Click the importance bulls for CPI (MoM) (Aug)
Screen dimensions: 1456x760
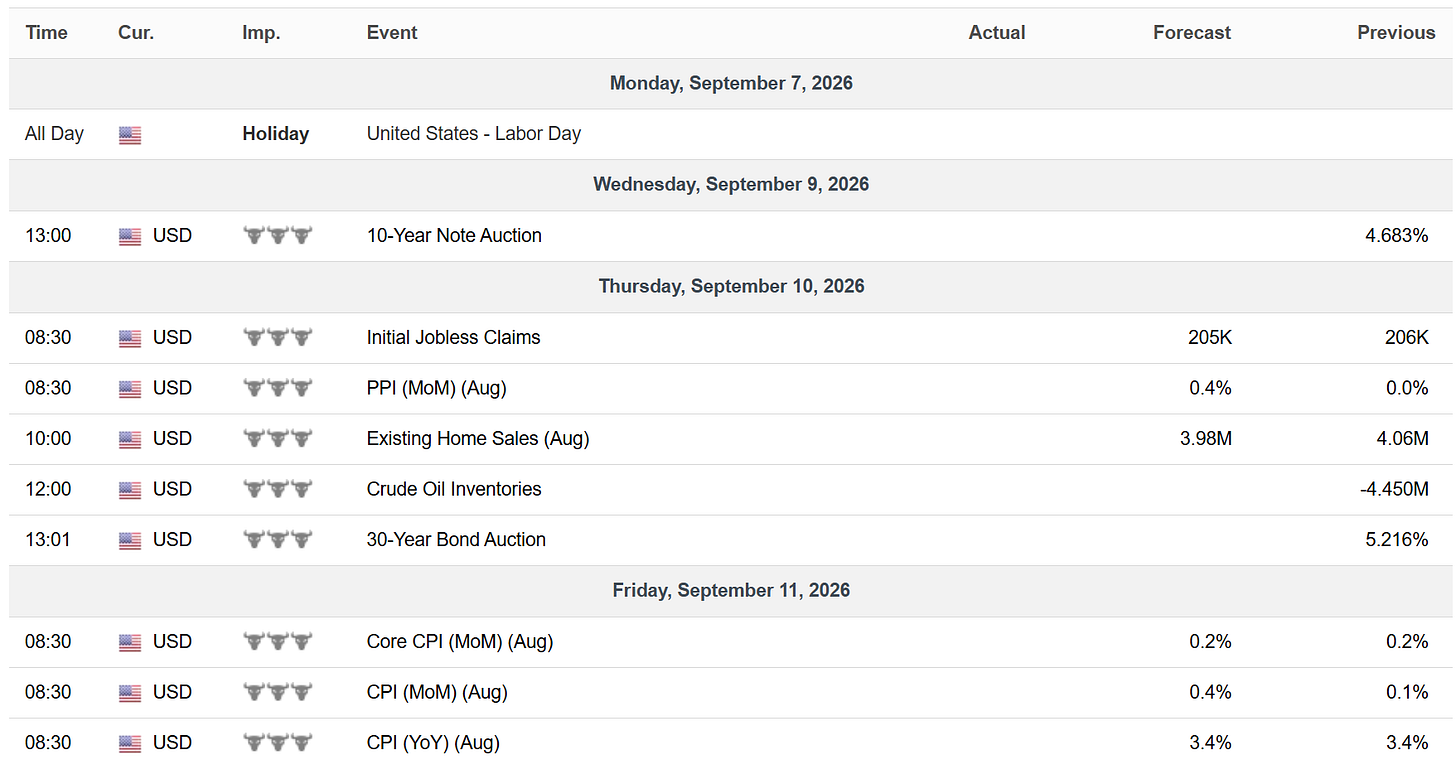click(x=278, y=692)
